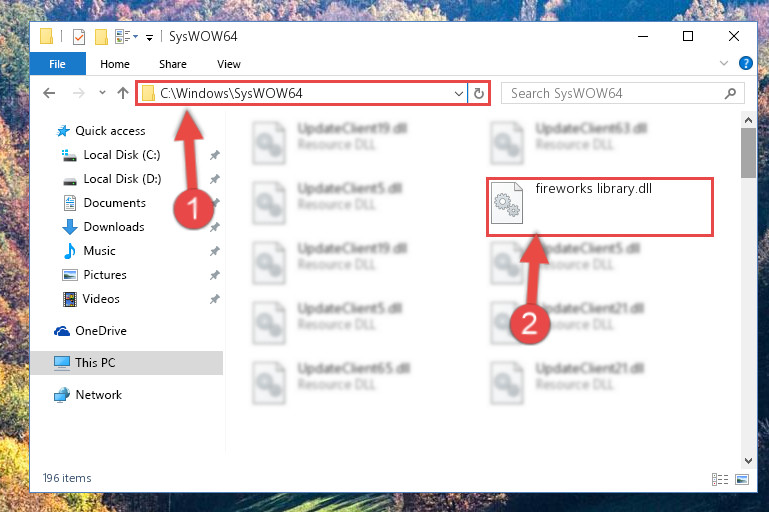Select the View ribbon tab

pos(229,64)
